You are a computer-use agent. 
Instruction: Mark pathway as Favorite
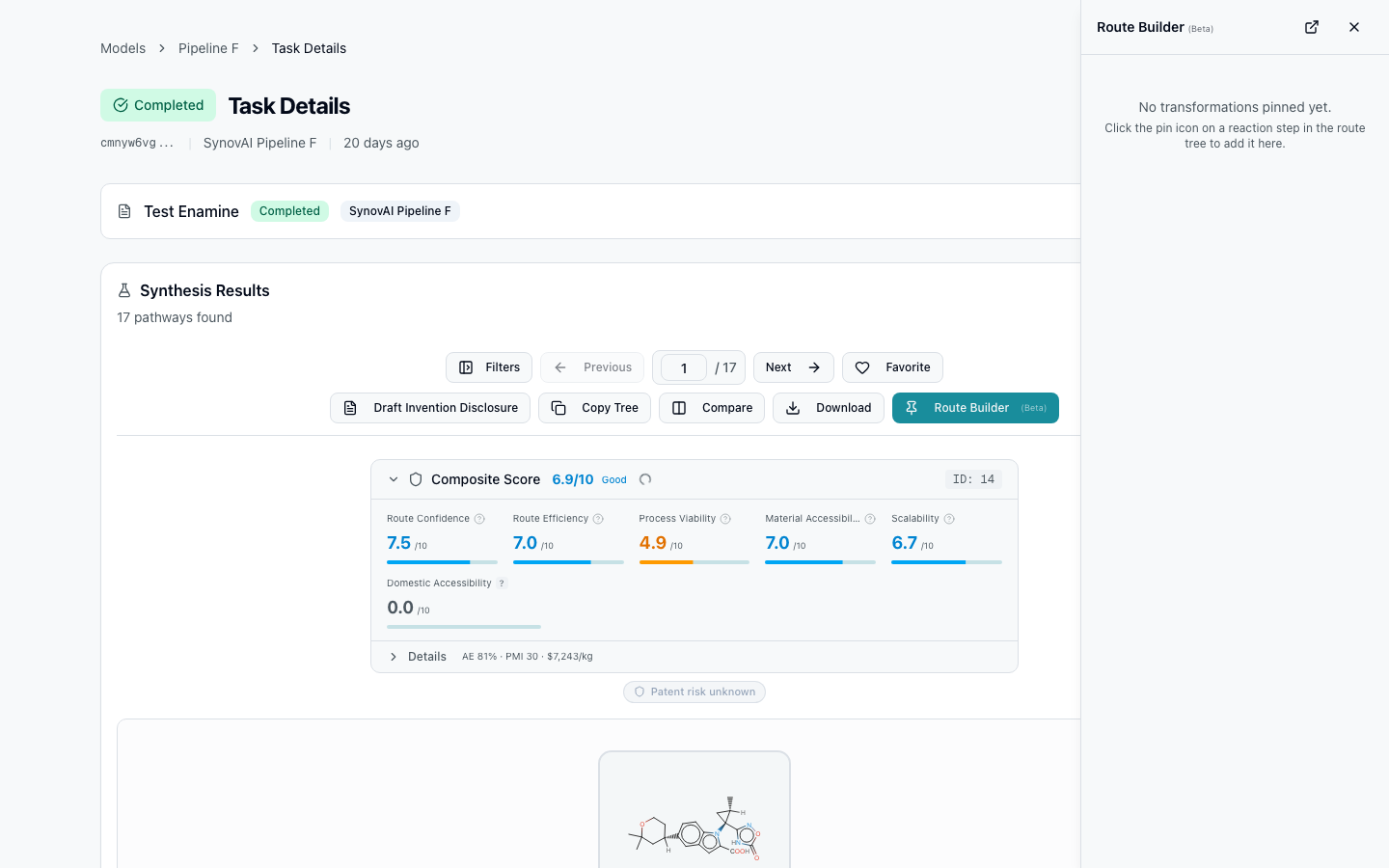(x=892, y=367)
